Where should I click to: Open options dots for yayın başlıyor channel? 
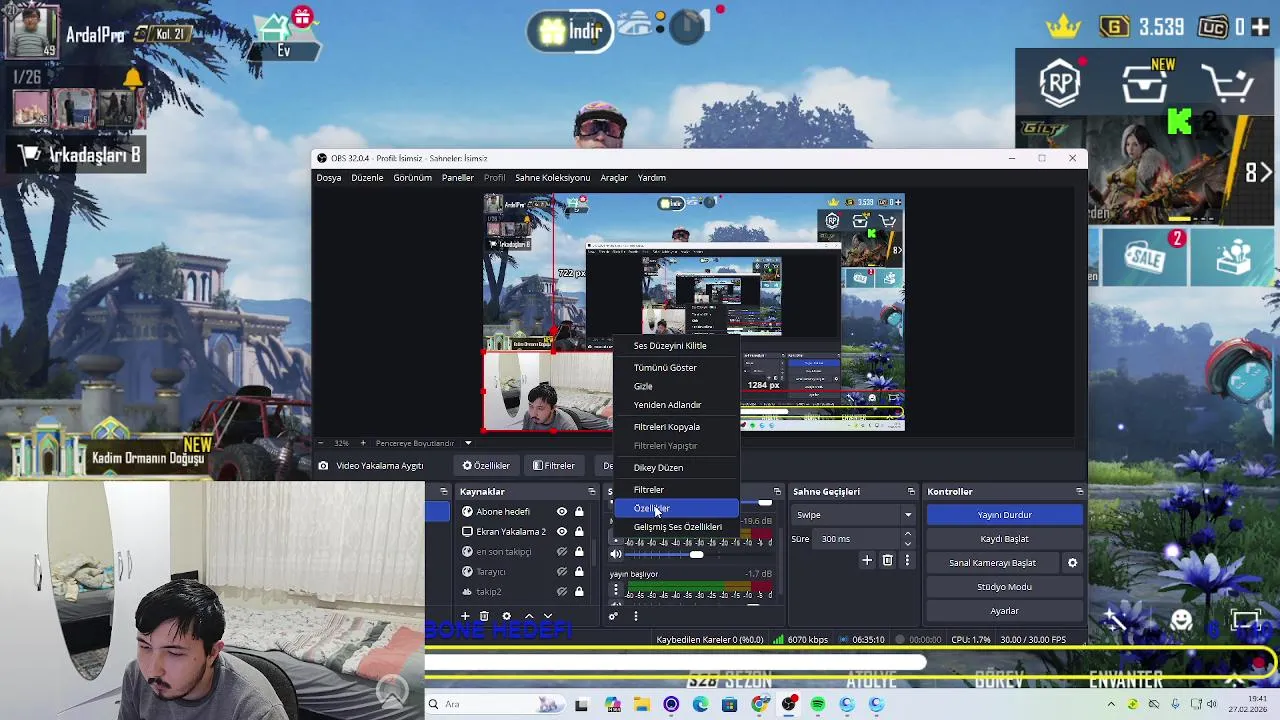pyautogui.click(x=616, y=591)
